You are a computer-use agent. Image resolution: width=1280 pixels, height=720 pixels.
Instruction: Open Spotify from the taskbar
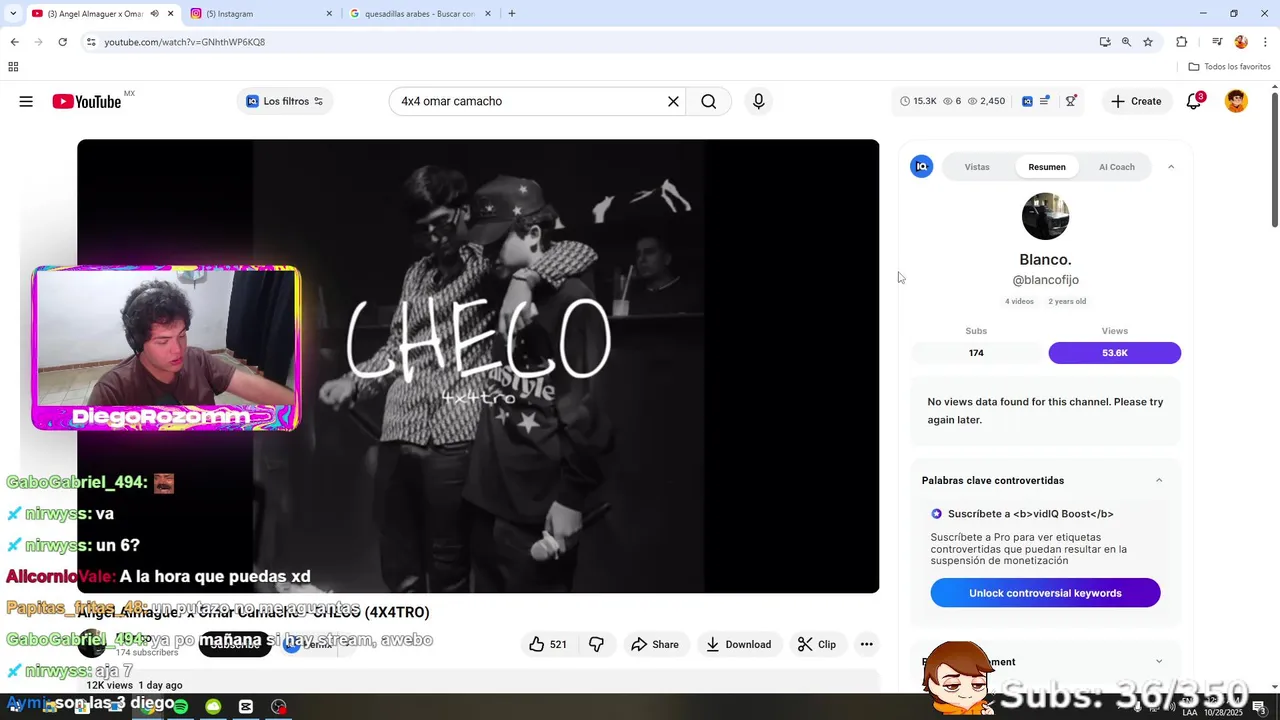[x=181, y=706]
